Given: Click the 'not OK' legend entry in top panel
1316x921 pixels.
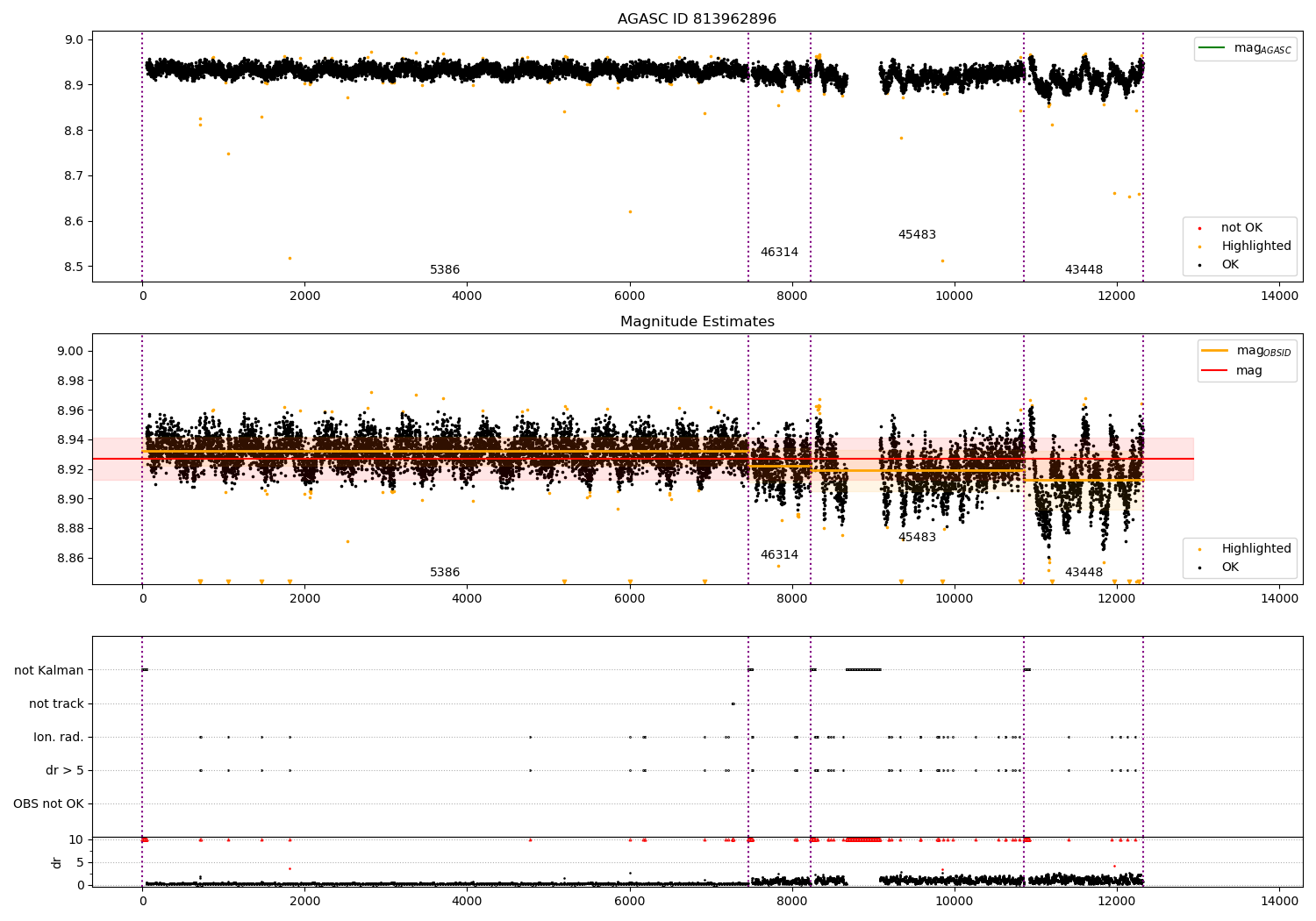Looking at the screenshot, I should tap(1241, 228).
